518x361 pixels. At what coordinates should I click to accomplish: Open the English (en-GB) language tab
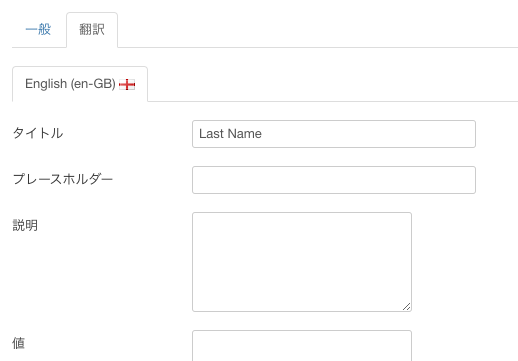click(x=80, y=84)
